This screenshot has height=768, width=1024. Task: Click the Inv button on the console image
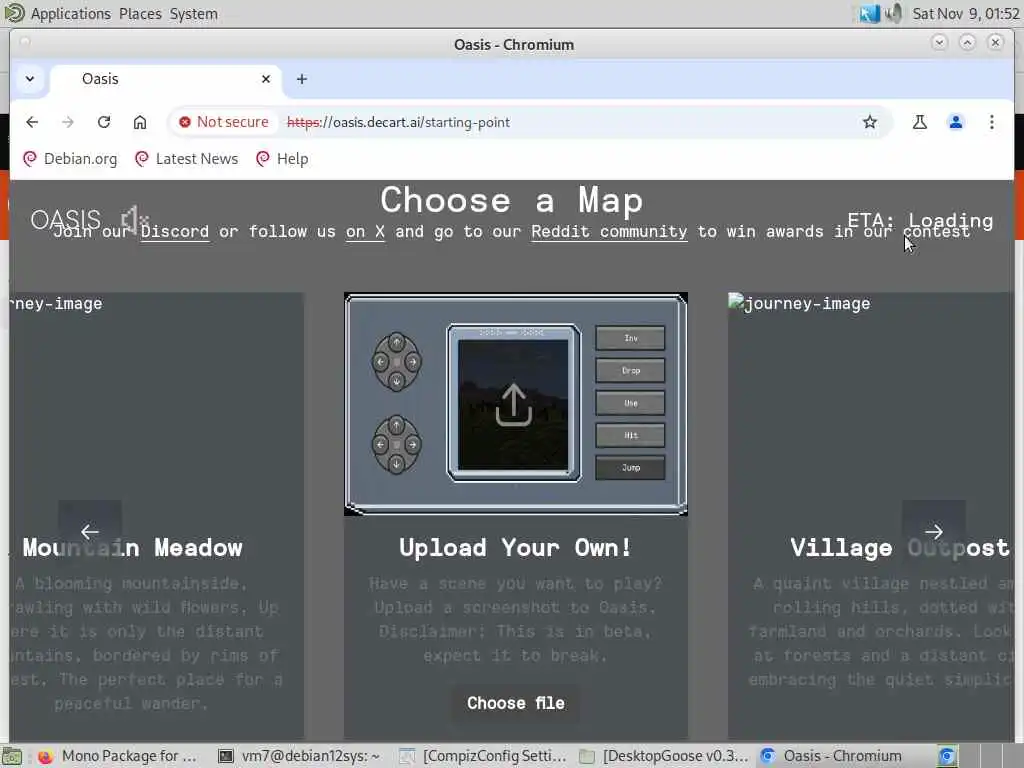(630, 338)
